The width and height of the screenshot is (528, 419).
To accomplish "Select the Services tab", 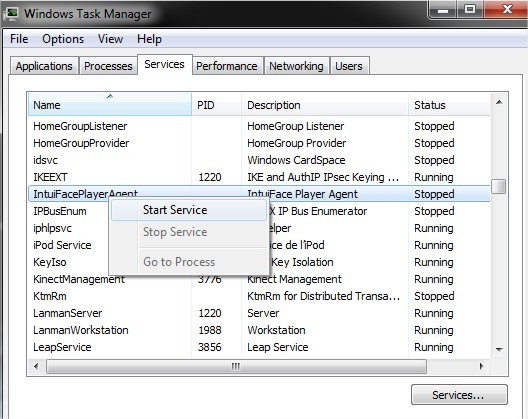I will 164,64.
